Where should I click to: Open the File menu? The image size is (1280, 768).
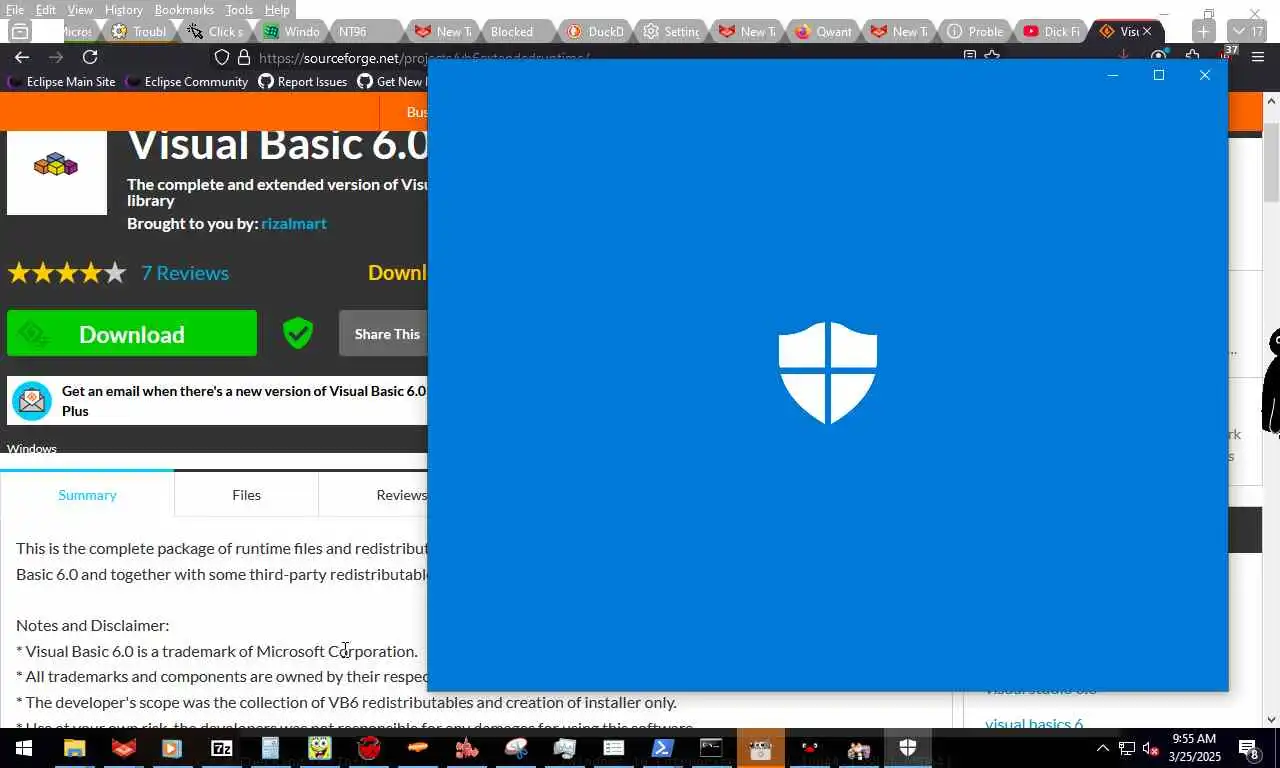coord(15,9)
